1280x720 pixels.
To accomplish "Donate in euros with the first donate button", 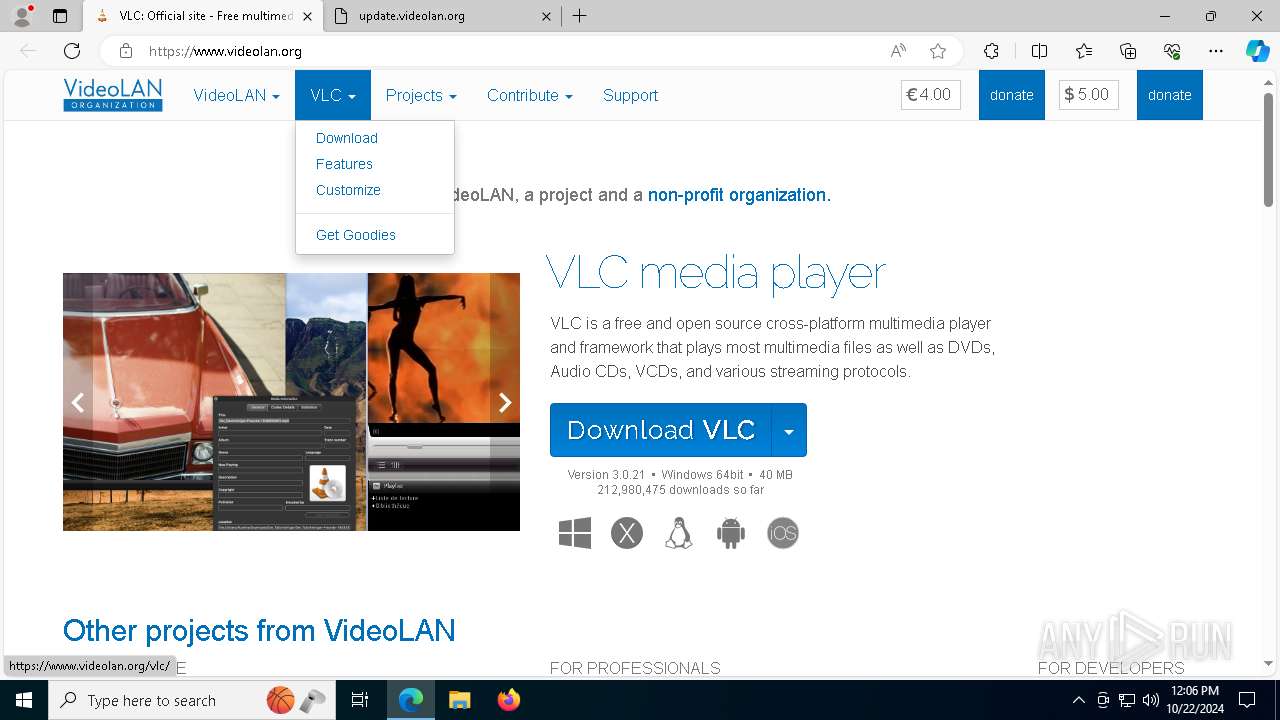I will (x=1012, y=95).
